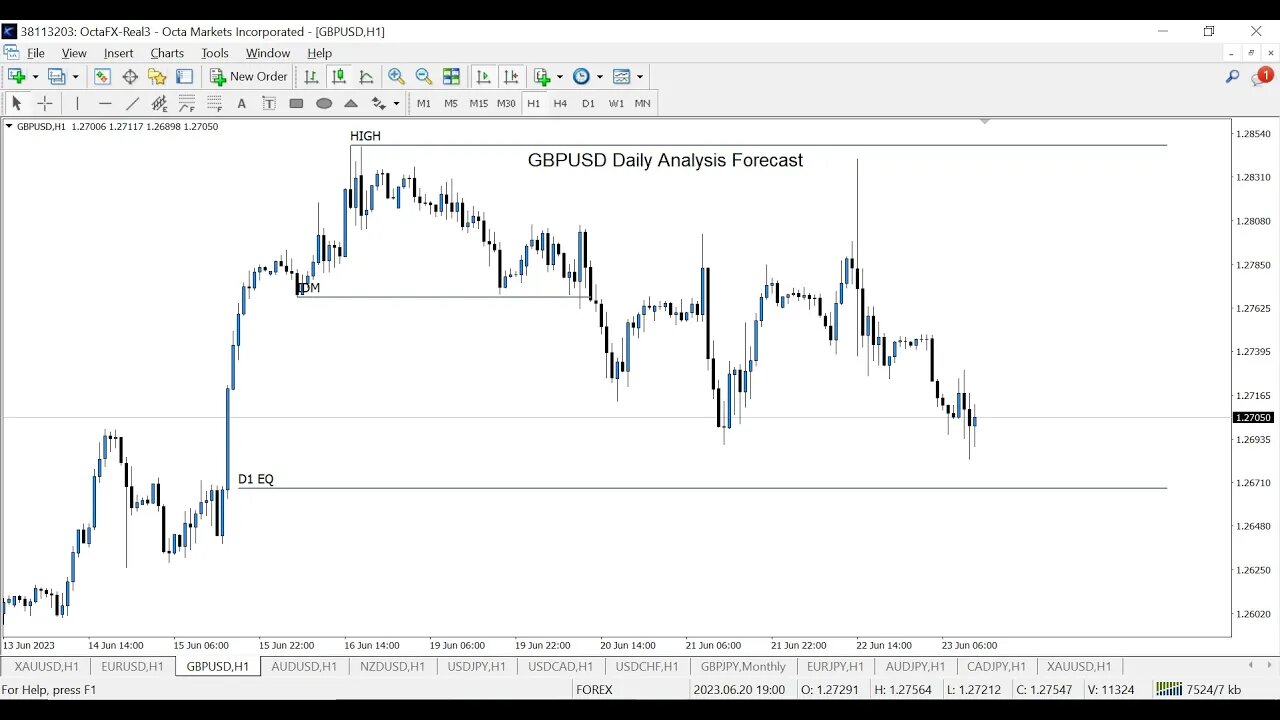Image resolution: width=1280 pixels, height=720 pixels.
Task: Switch timeframe to H4
Action: point(560,103)
